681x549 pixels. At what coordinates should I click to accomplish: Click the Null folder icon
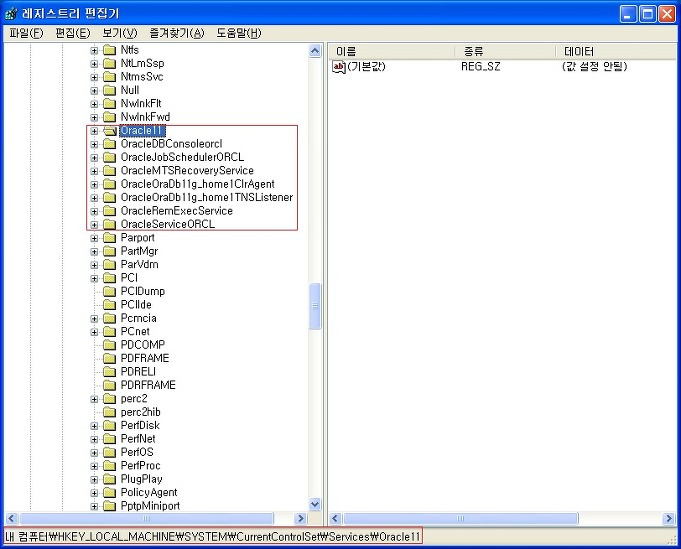[109, 90]
